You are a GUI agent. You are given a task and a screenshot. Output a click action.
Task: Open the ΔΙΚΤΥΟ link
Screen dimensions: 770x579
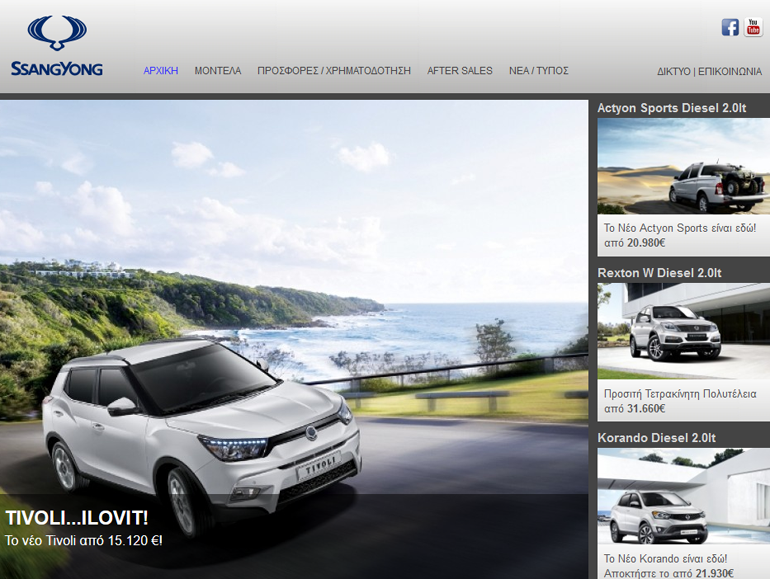click(x=673, y=72)
